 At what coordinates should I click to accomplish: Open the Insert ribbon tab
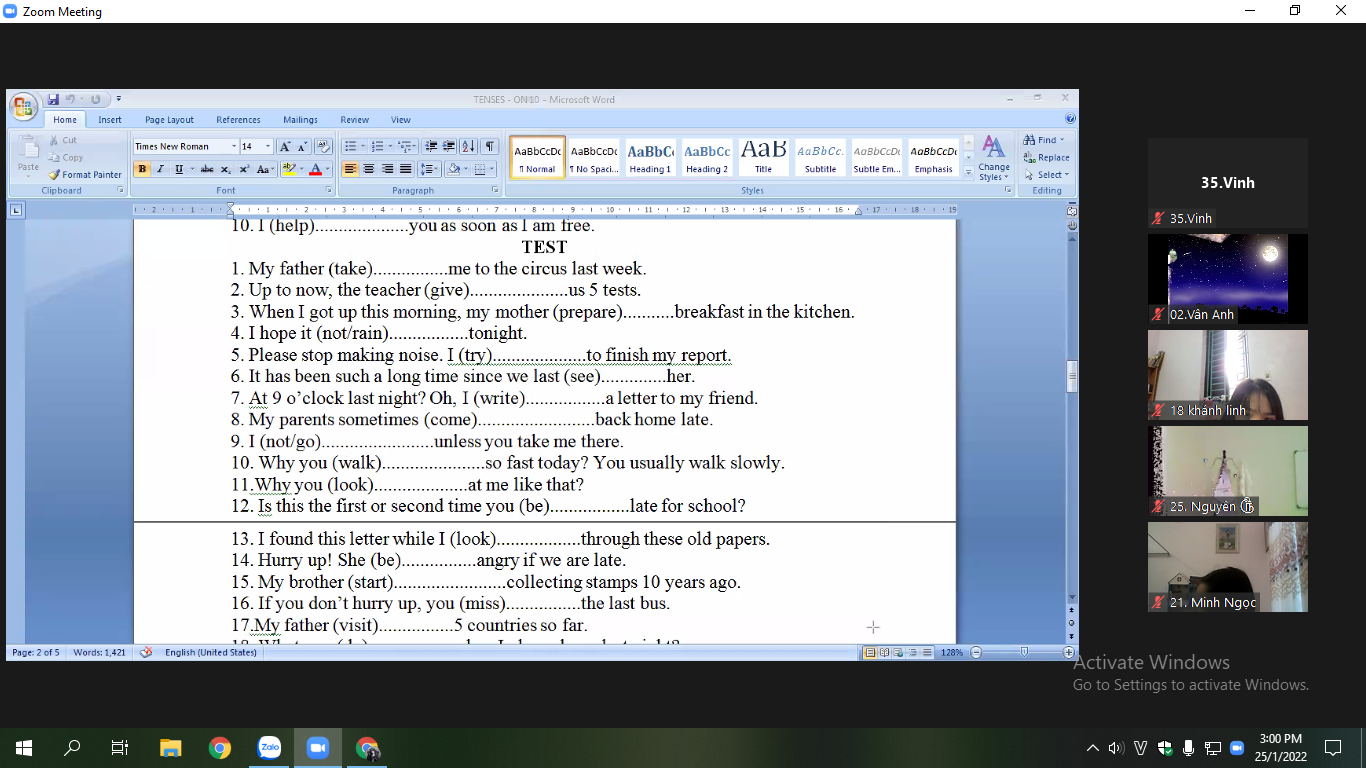[x=110, y=119]
